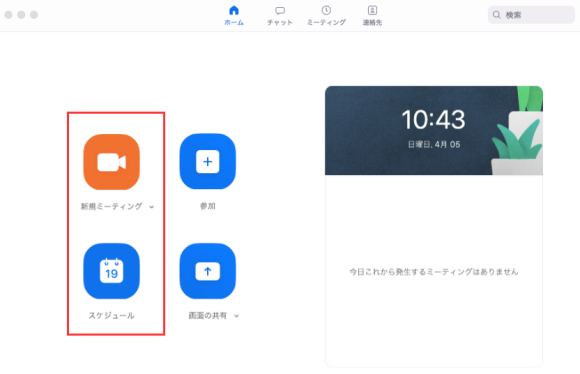Focus the 検索 search field
Image resolution: width=580 pixels, height=374 pixels.
[531, 15]
